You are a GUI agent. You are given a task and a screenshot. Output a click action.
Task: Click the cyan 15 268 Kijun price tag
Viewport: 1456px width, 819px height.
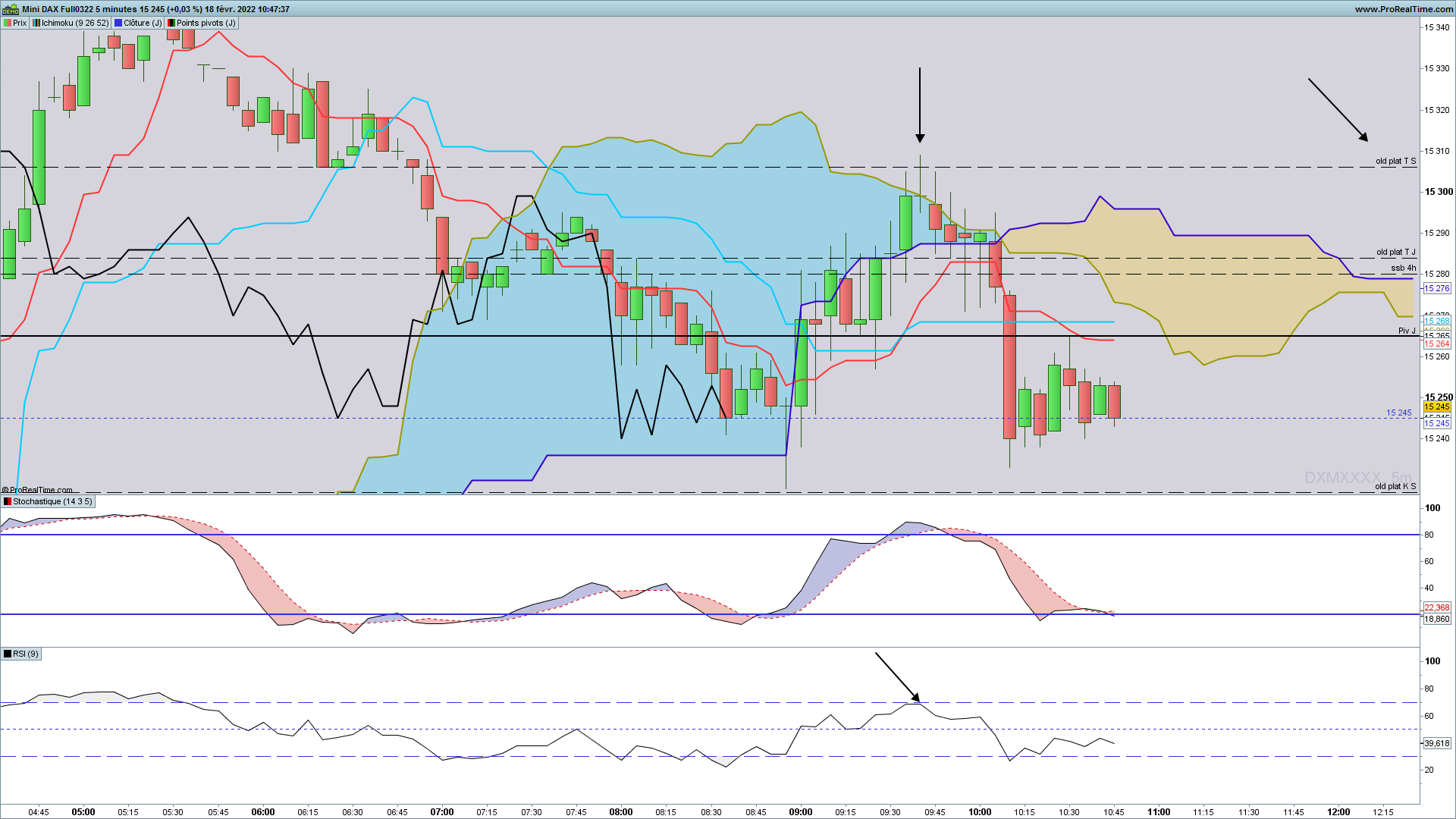pyautogui.click(x=1437, y=321)
